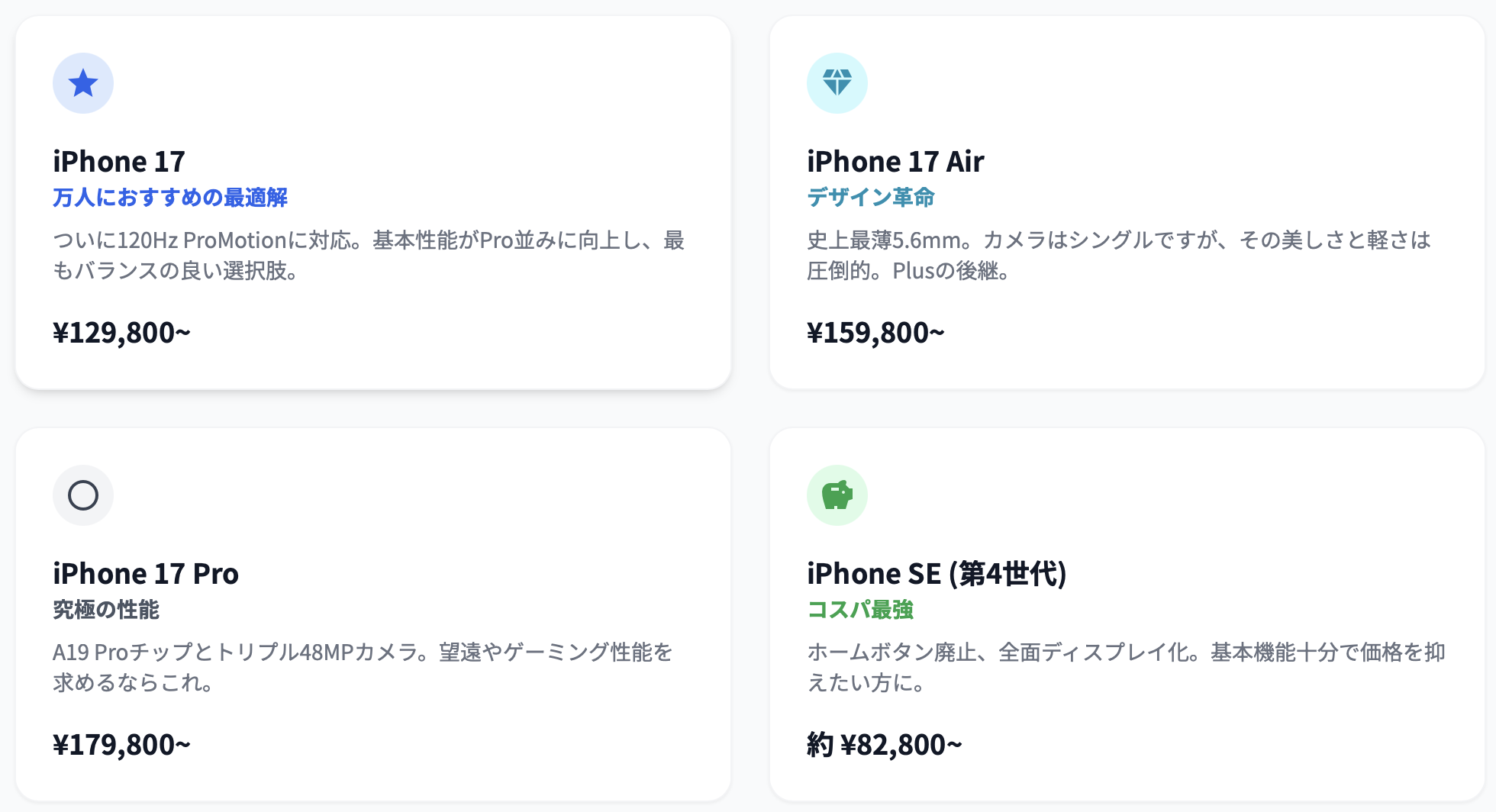Image resolution: width=1496 pixels, height=812 pixels.
Task: Click the 究極の性能 subtitle
Action: (106, 610)
